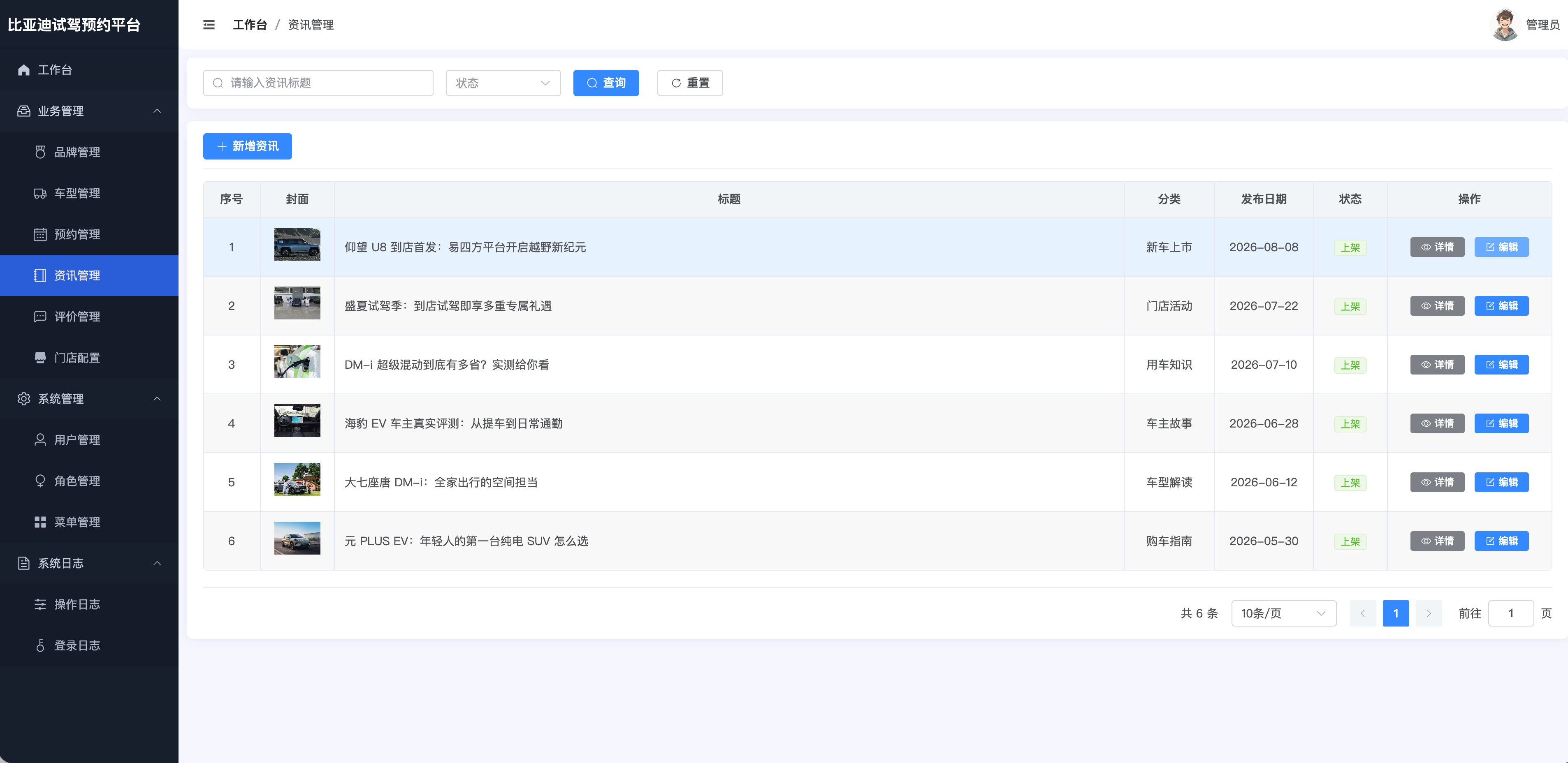Click the 重置 reset button
This screenshot has width=1568, height=763.
coord(690,83)
